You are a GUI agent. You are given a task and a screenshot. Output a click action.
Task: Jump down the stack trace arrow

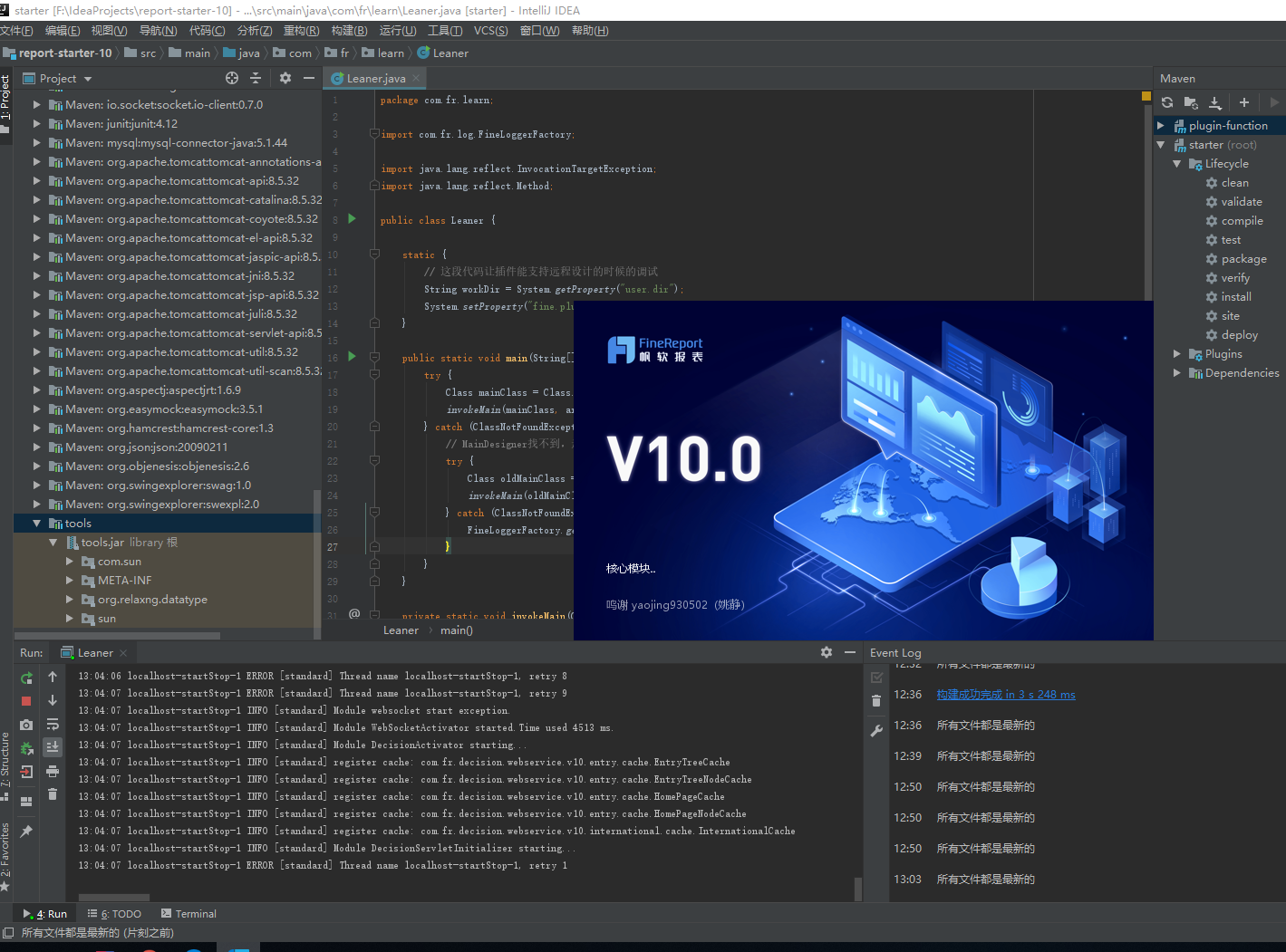(53, 700)
